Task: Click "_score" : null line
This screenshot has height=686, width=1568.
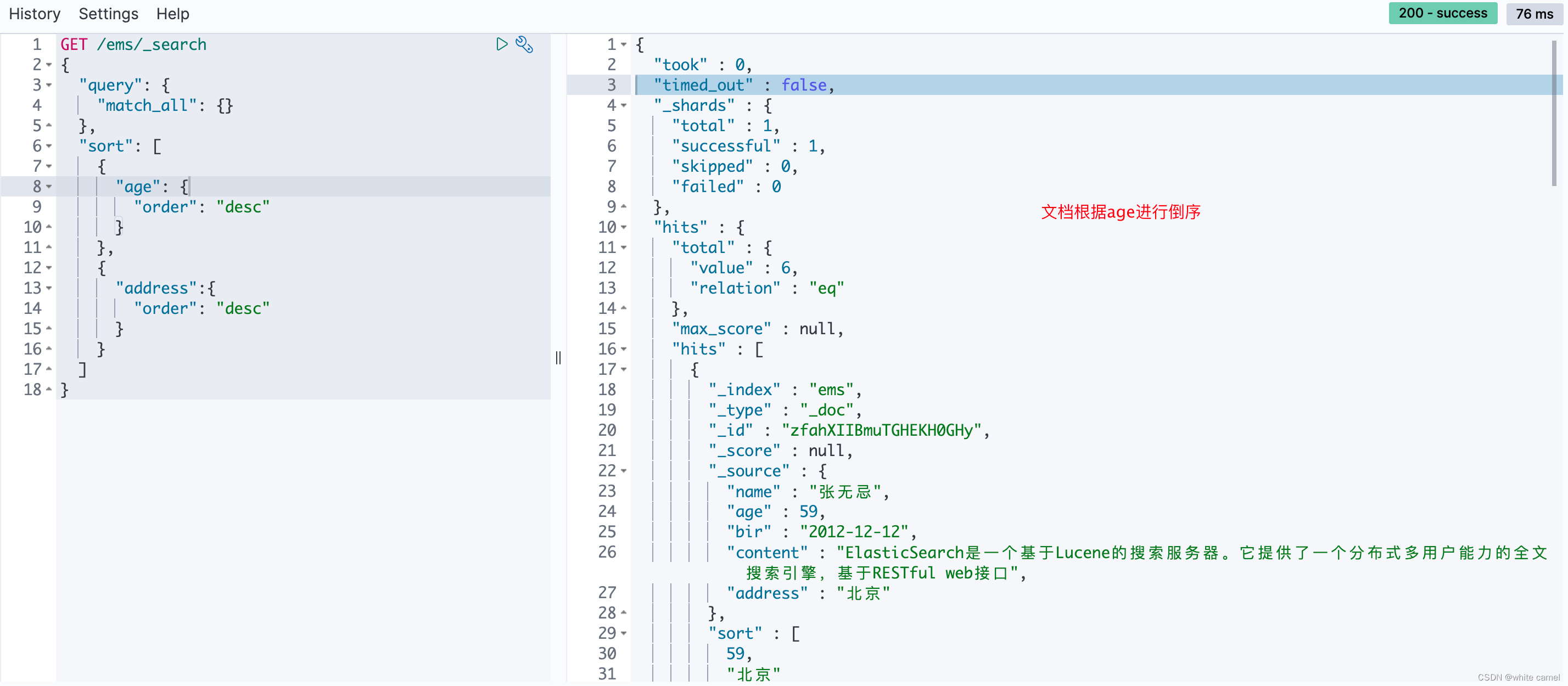Action: point(780,451)
